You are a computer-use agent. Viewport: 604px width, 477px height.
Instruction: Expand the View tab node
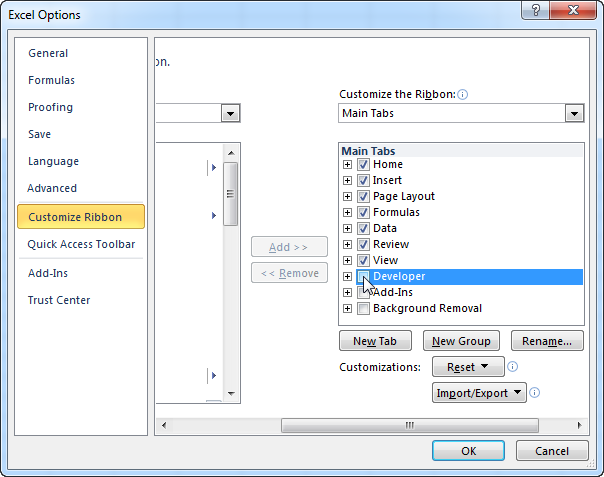(347, 260)
